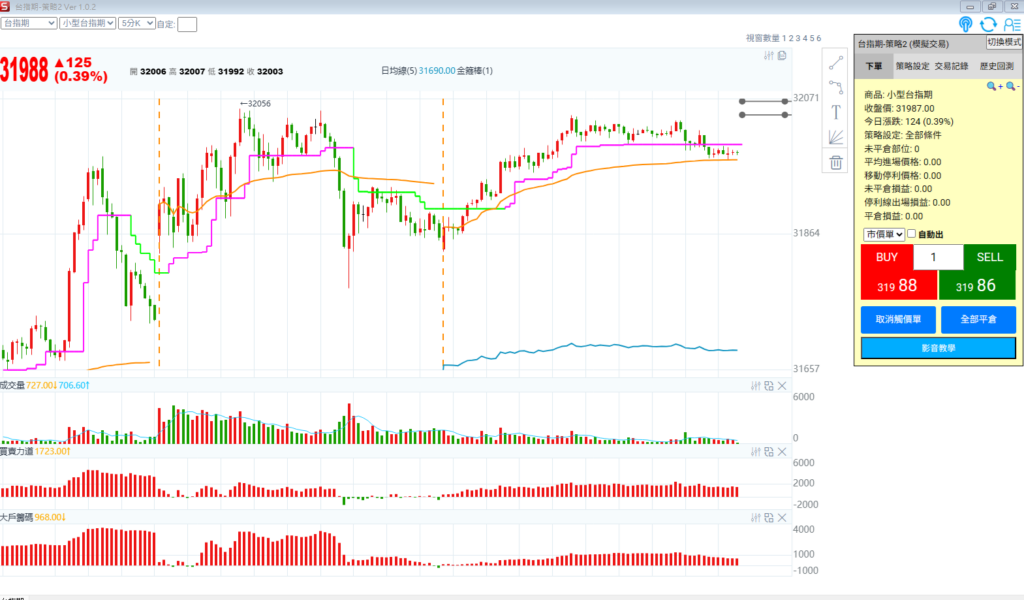Select the trend line drawing tool
This screenshot has height=600, width=1024.
pos(837,61)
